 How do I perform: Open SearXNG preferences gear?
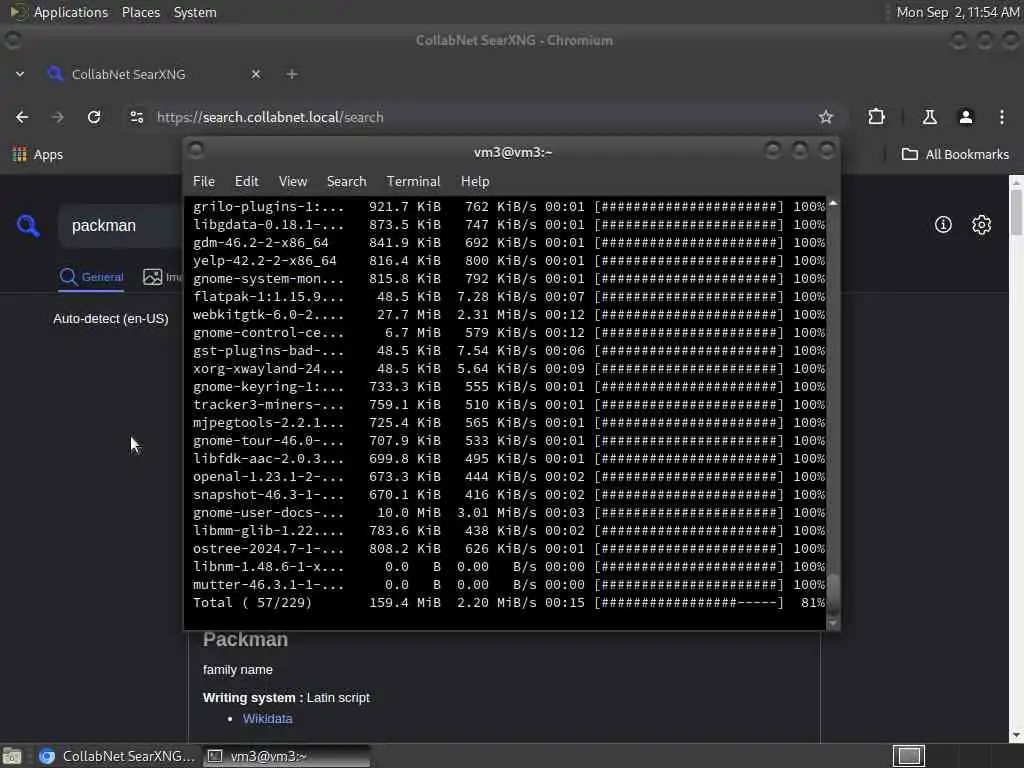pos(981,225)
